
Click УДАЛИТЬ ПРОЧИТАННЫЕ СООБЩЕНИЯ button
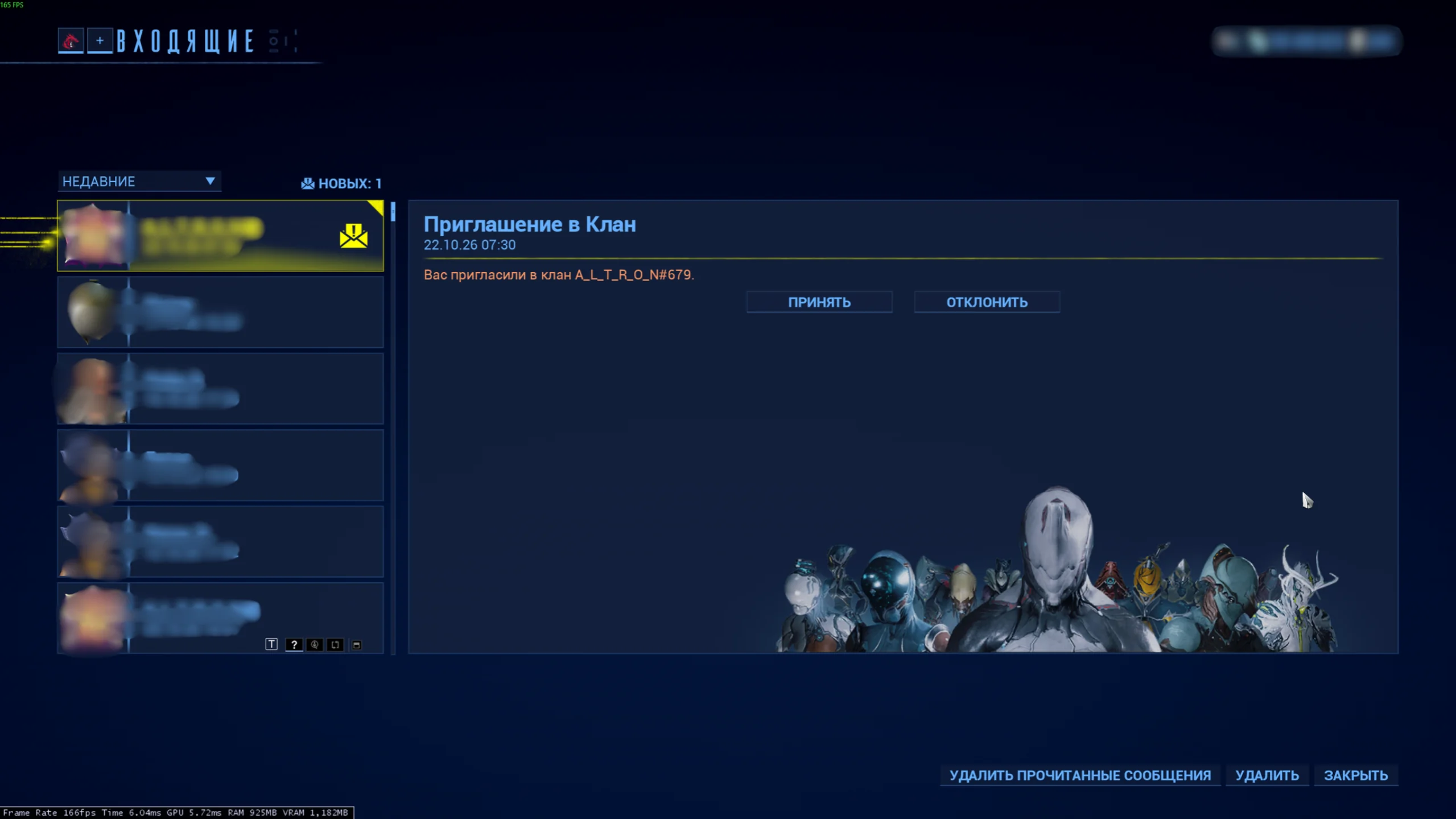(1080, 775)
